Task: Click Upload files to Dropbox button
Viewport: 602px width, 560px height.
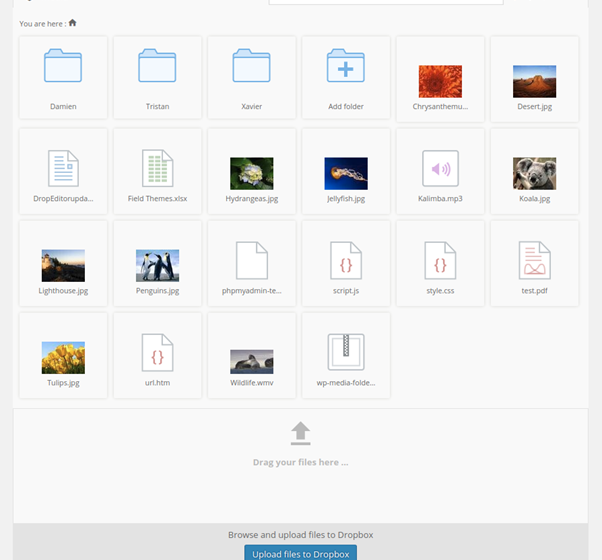Action: coord(301,554)
